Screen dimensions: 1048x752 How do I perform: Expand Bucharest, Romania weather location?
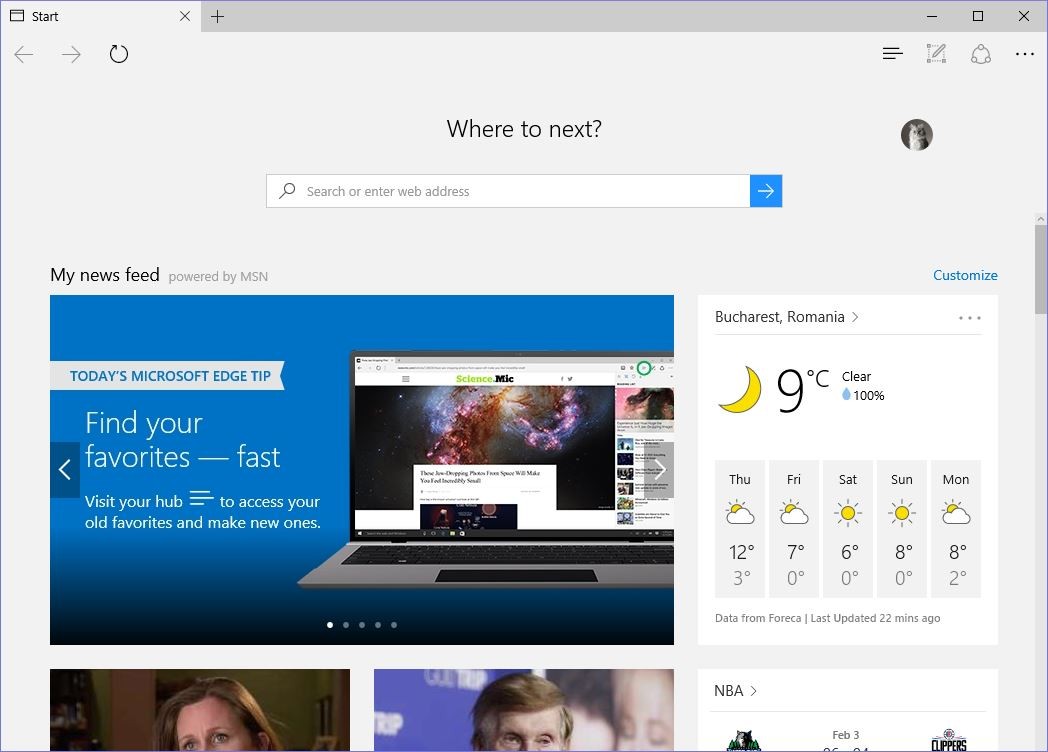786,317
